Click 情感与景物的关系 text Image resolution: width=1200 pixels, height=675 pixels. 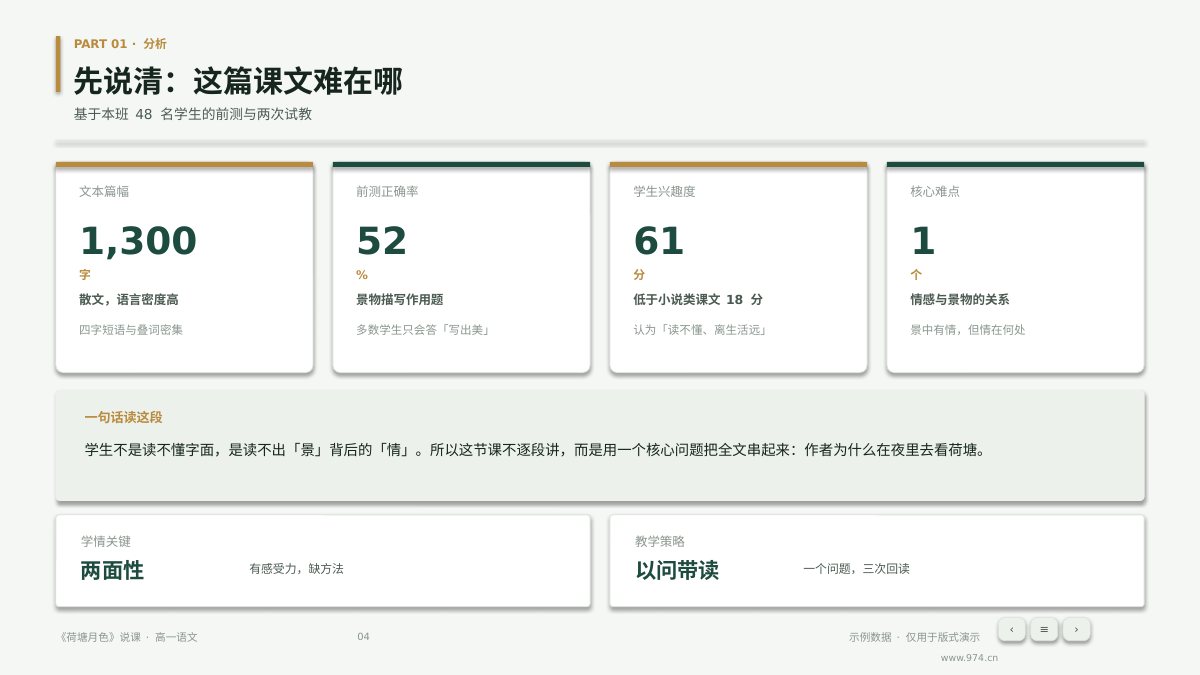point(960,300)
